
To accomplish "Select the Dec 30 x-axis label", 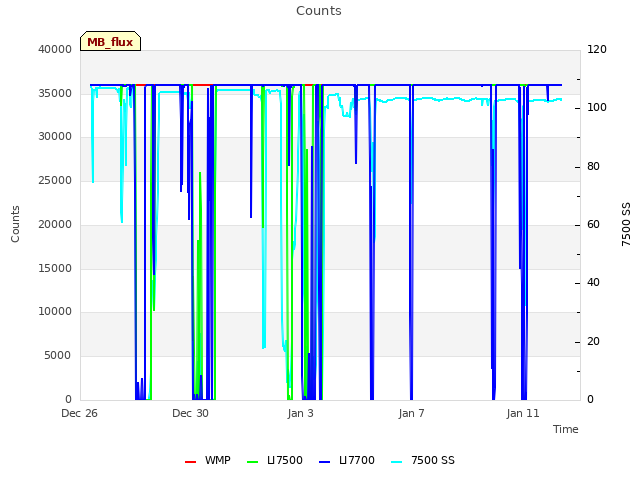I will (x=190, y=413).
